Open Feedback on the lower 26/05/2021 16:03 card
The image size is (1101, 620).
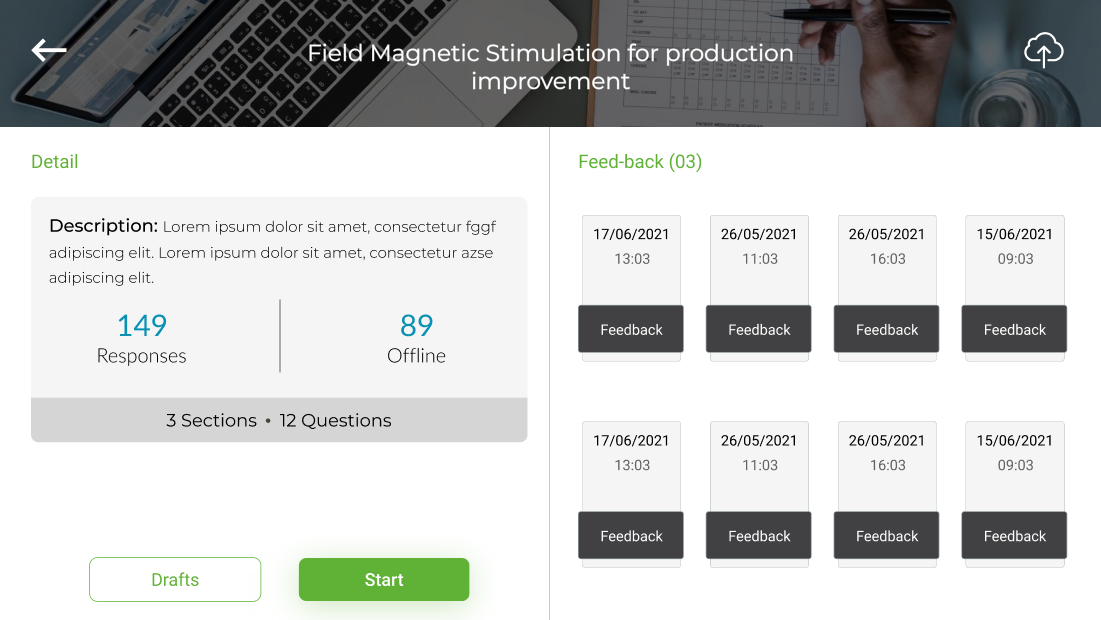(887, 536)
